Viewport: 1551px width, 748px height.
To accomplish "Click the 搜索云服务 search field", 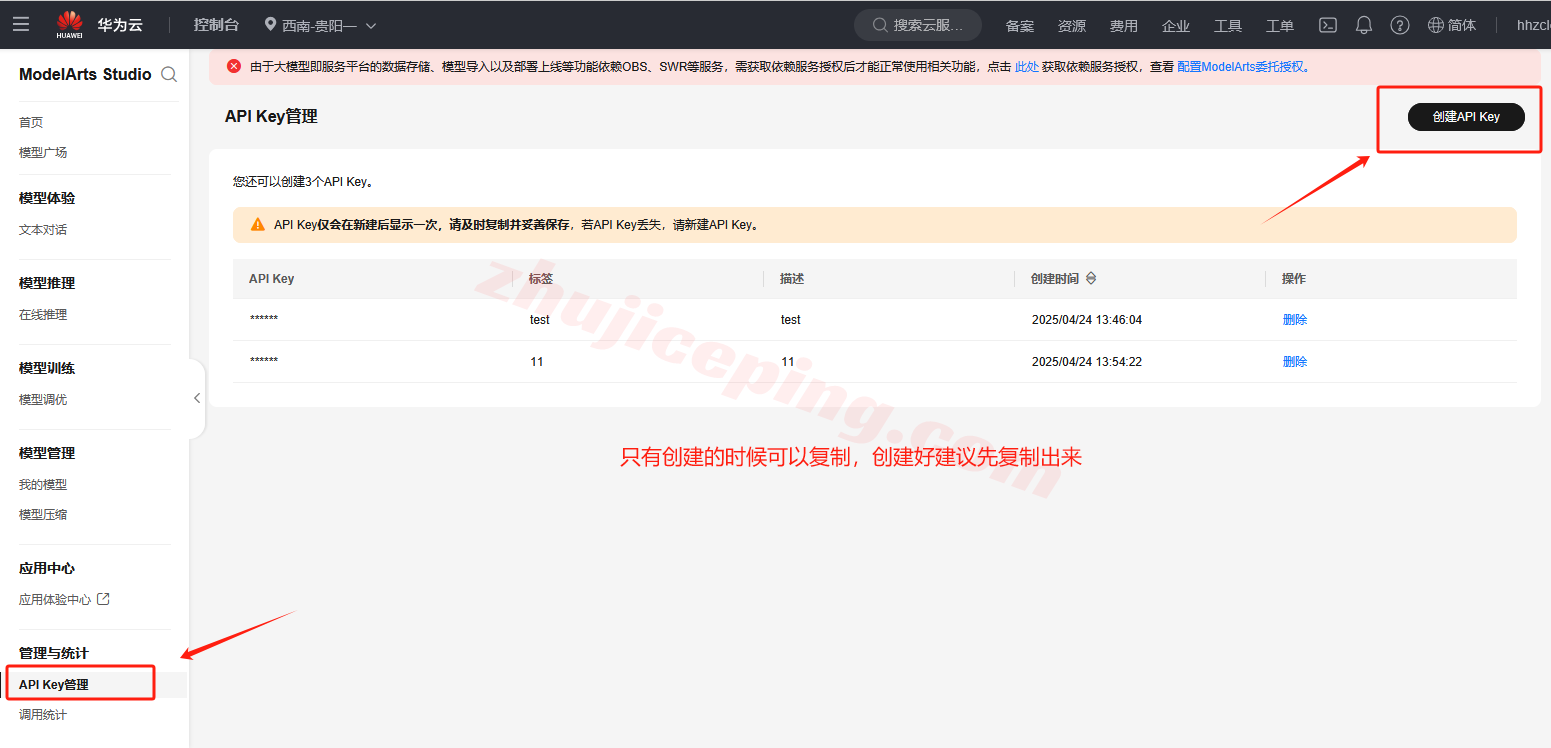I will [x=917, y=25].
